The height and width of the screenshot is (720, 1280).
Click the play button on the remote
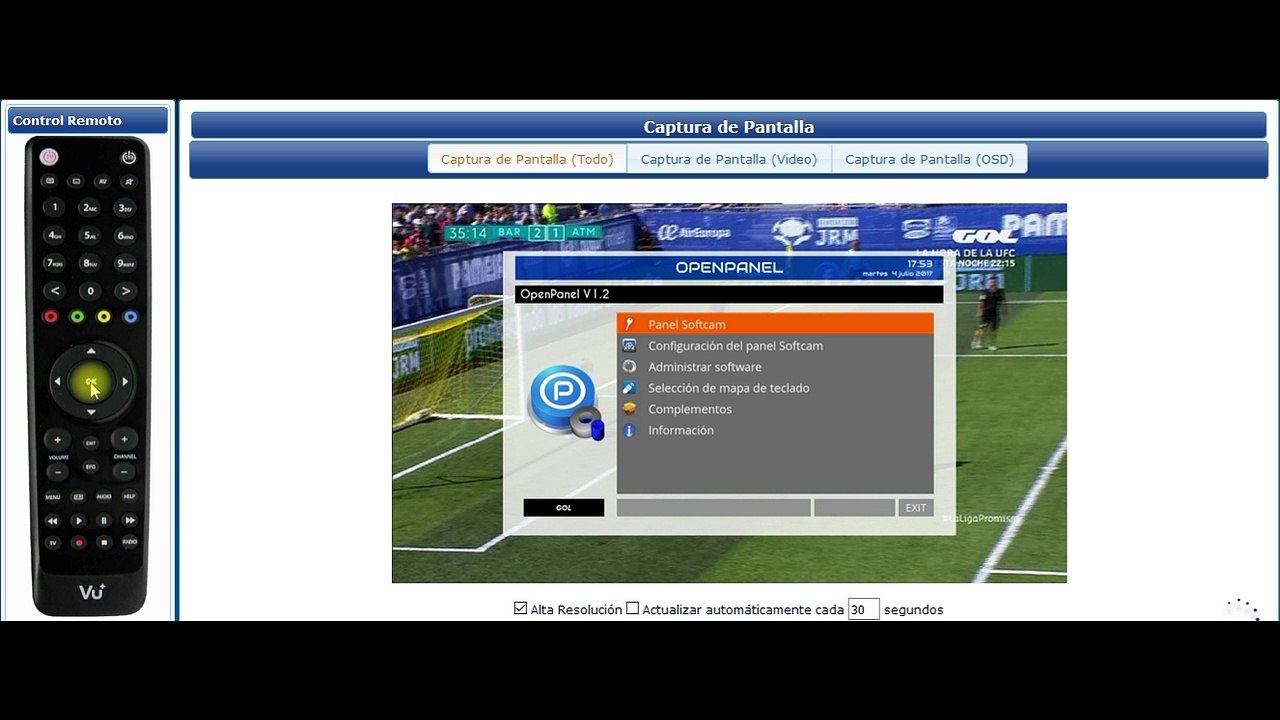point(78,521)
